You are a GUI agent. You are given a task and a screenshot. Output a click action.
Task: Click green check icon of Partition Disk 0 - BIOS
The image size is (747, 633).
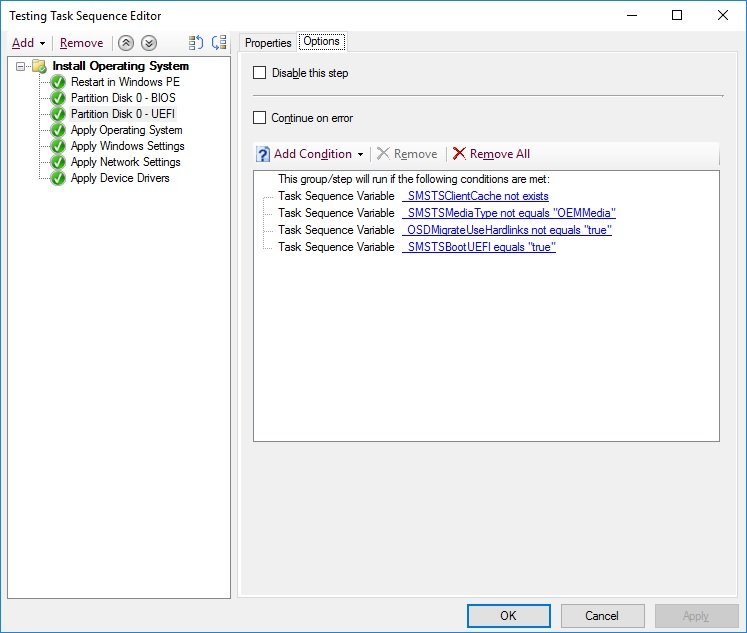tap(58, 98)
